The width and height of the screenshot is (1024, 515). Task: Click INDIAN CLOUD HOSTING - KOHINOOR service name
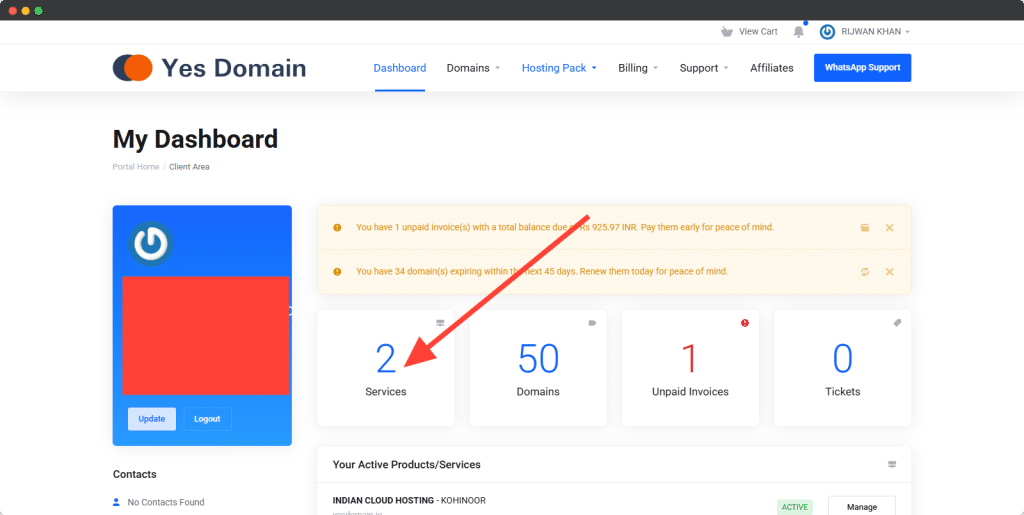409,501
